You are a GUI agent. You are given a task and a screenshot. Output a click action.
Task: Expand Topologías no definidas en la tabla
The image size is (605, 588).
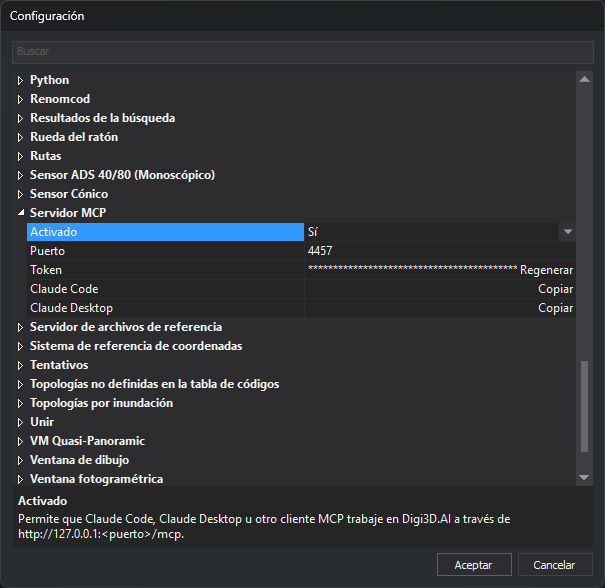(20, 385)
